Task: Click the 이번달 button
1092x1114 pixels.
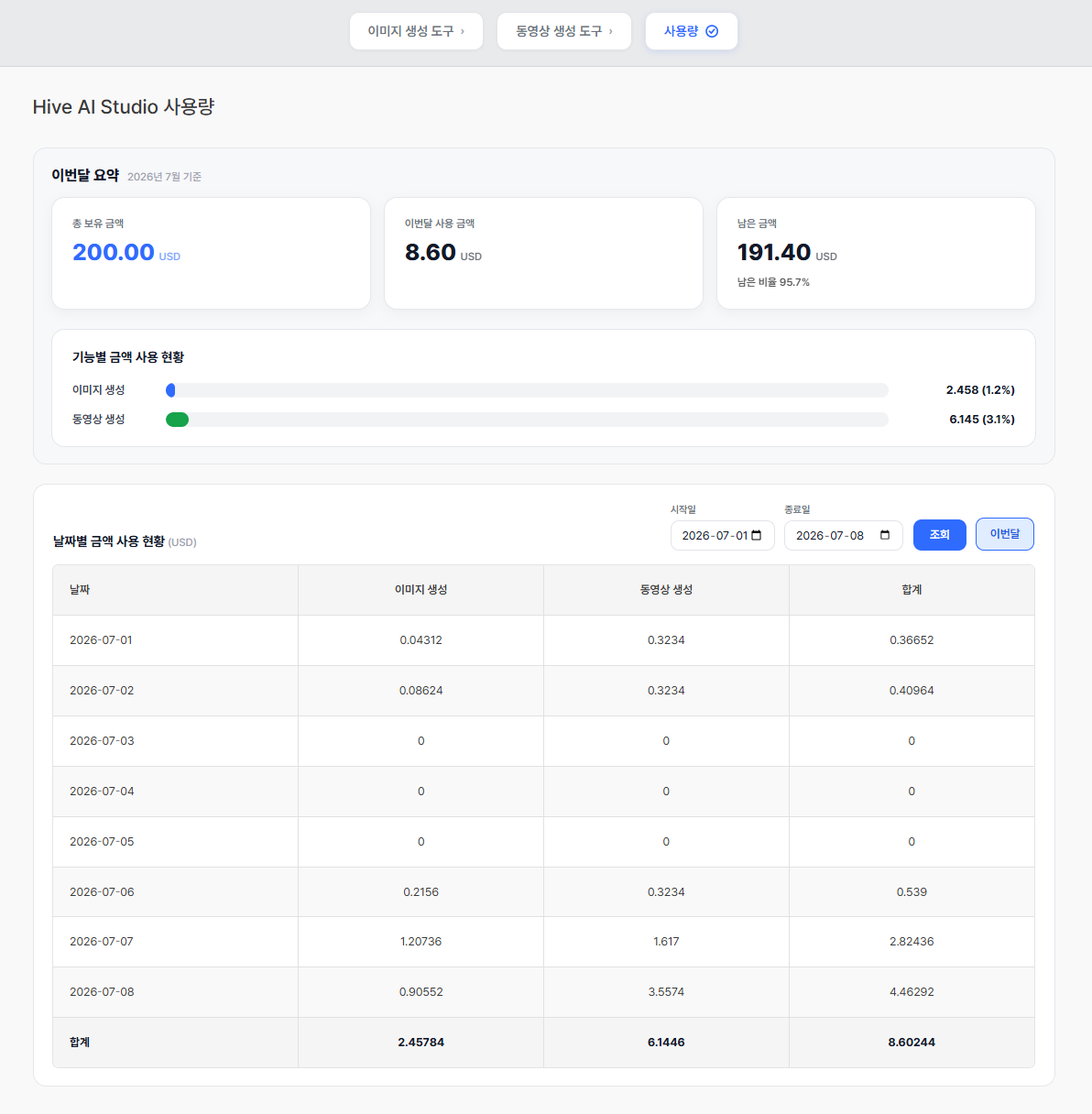Action: 1005,534
